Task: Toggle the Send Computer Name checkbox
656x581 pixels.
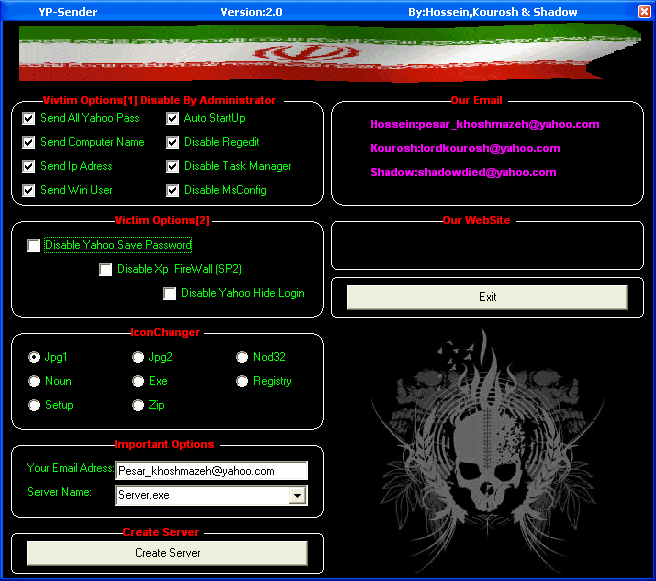Action: 29,142
